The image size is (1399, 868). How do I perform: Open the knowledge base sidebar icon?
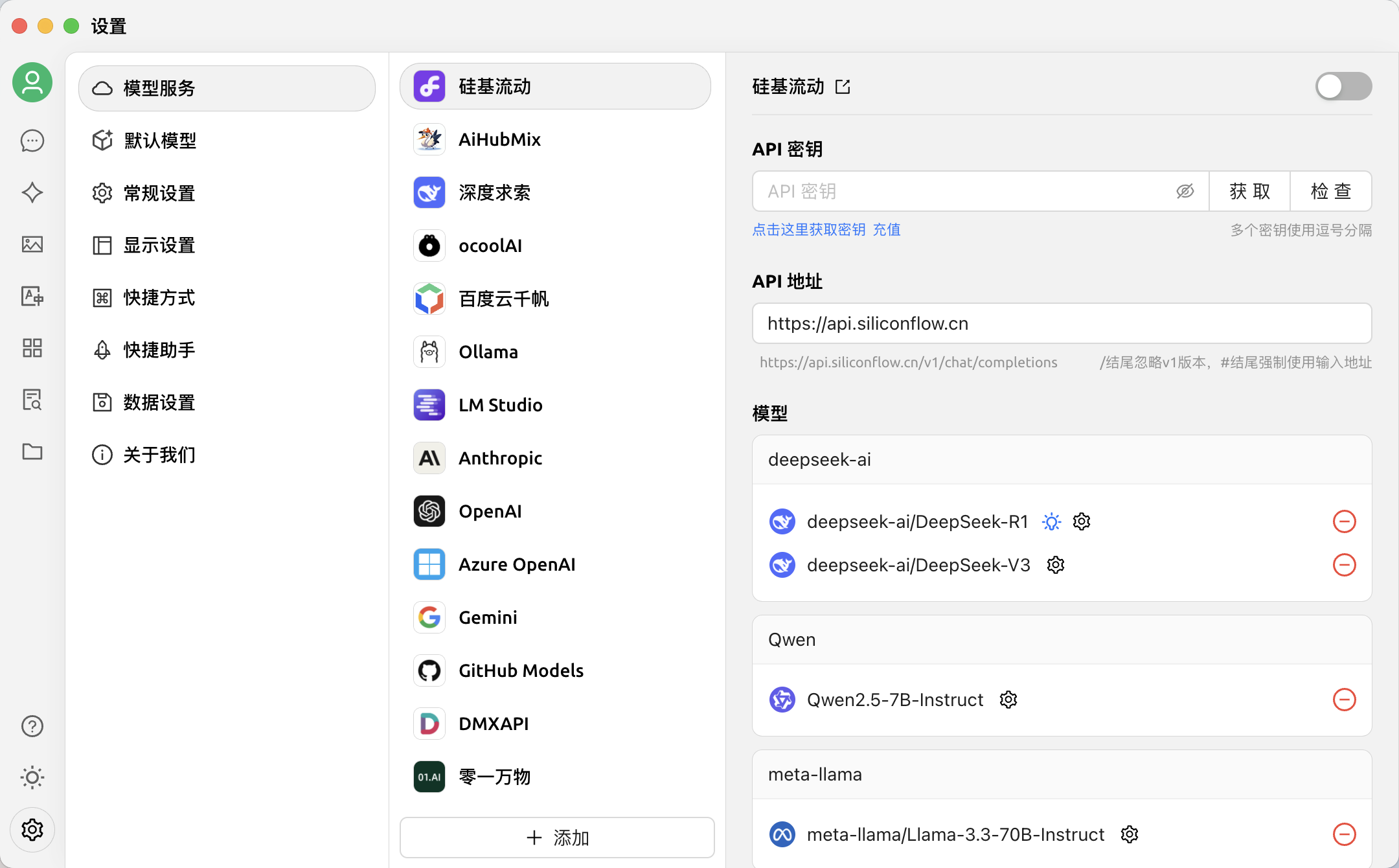click(32, 400)
